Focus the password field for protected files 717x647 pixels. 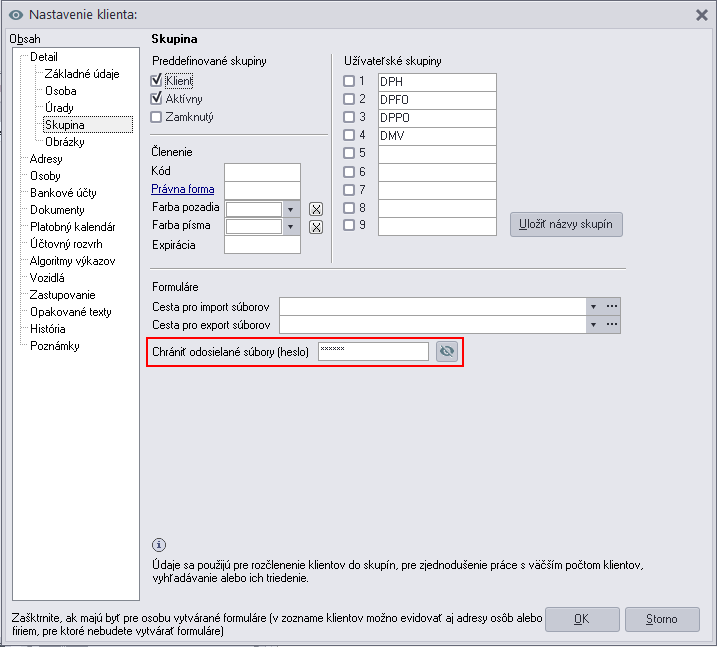coord(373,351)
